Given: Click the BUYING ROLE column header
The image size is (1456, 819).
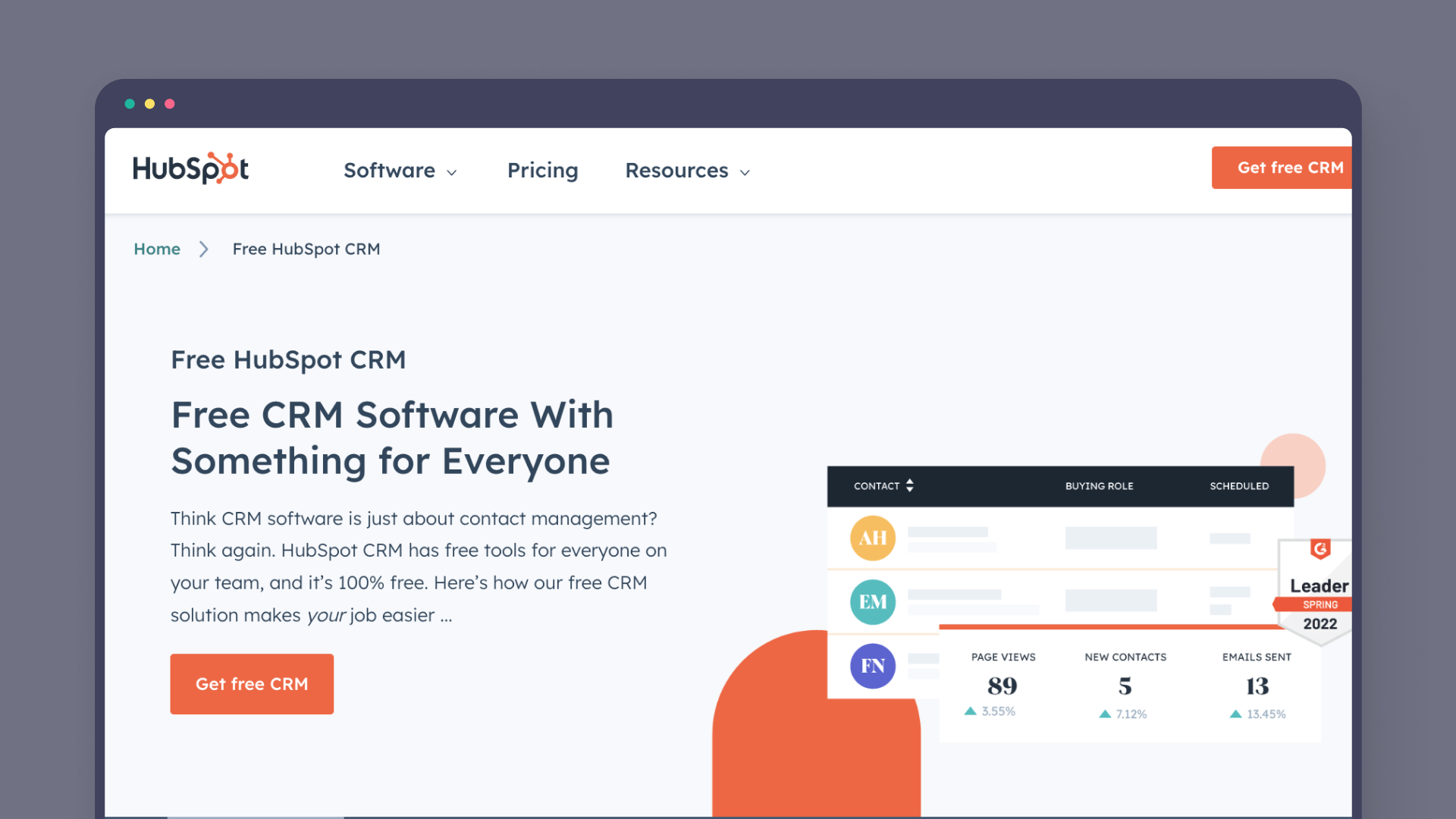Looking at the screenshot, I should coord(1099,486).
